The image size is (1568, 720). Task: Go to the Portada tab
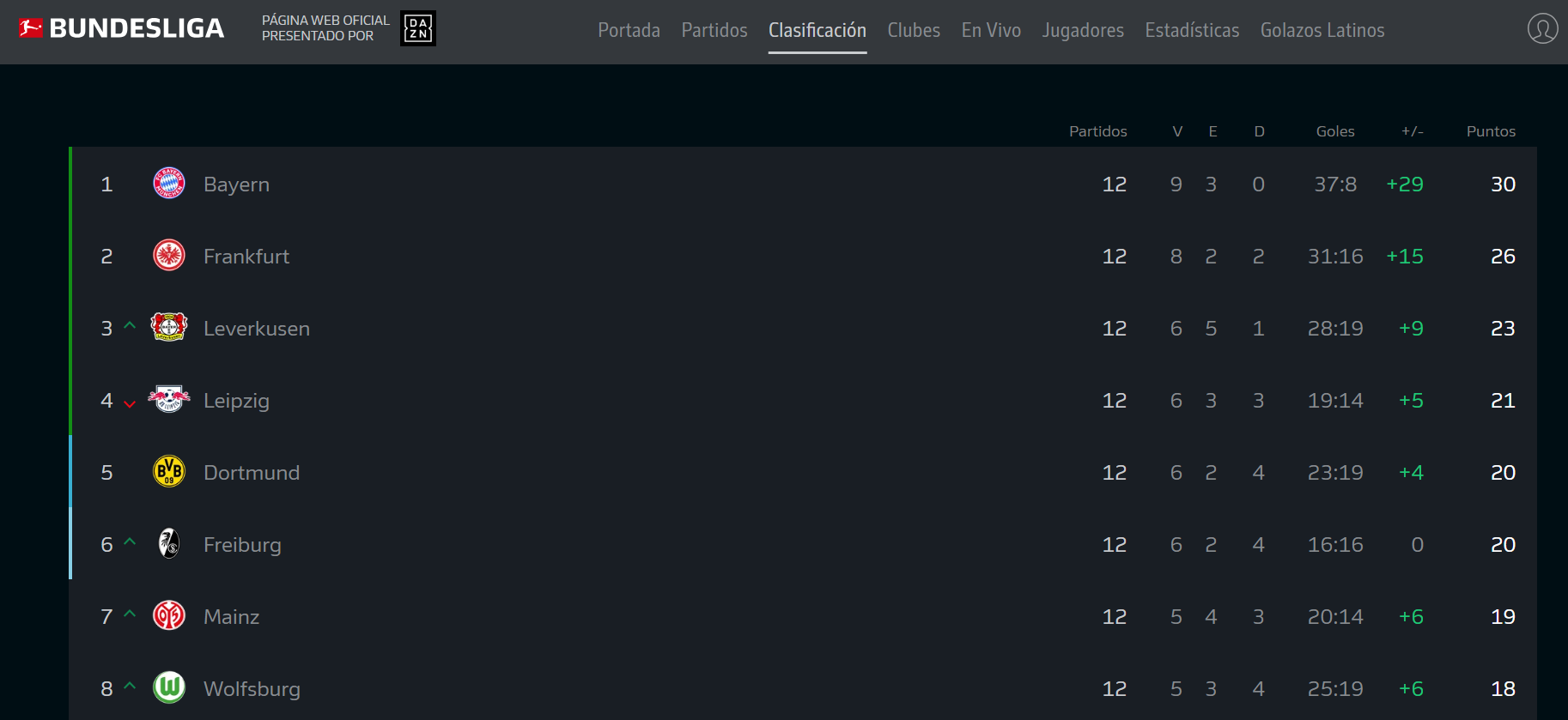[x=629, y=31]
